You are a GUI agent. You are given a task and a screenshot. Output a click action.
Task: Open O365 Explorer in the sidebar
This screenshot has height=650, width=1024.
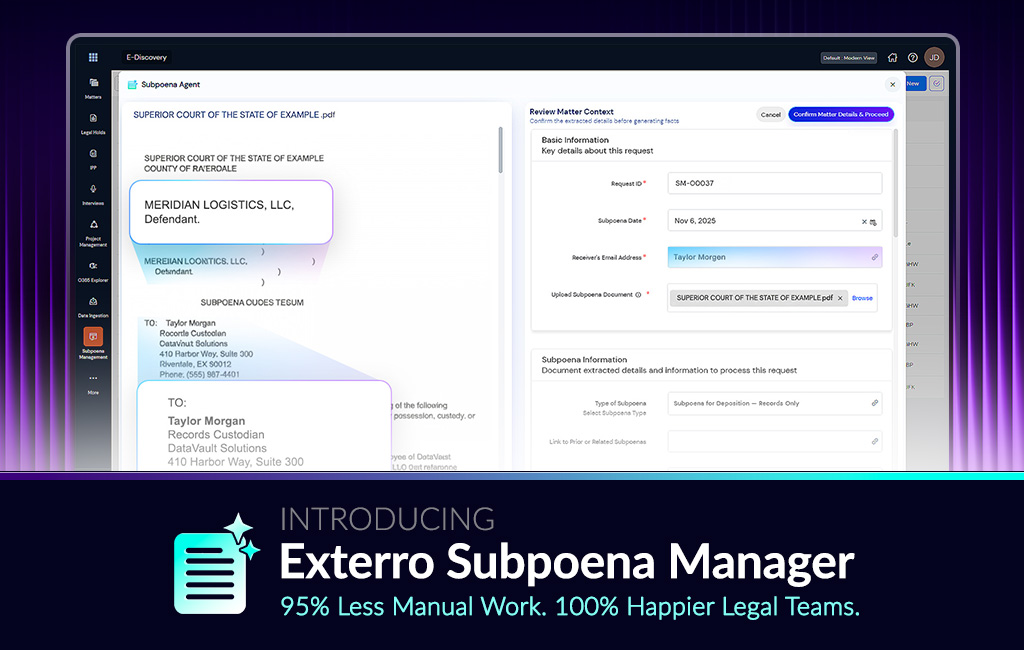coord(93,271)
